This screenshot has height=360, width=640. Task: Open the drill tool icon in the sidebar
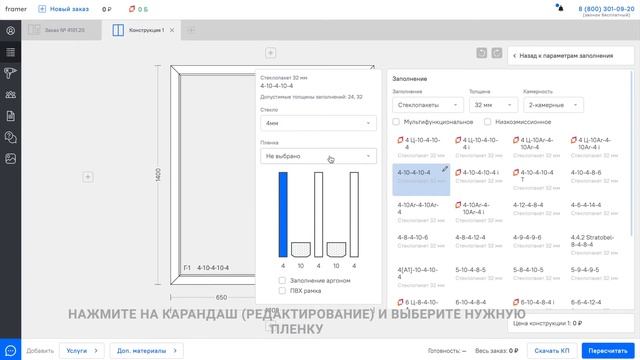tap(11, 73)
